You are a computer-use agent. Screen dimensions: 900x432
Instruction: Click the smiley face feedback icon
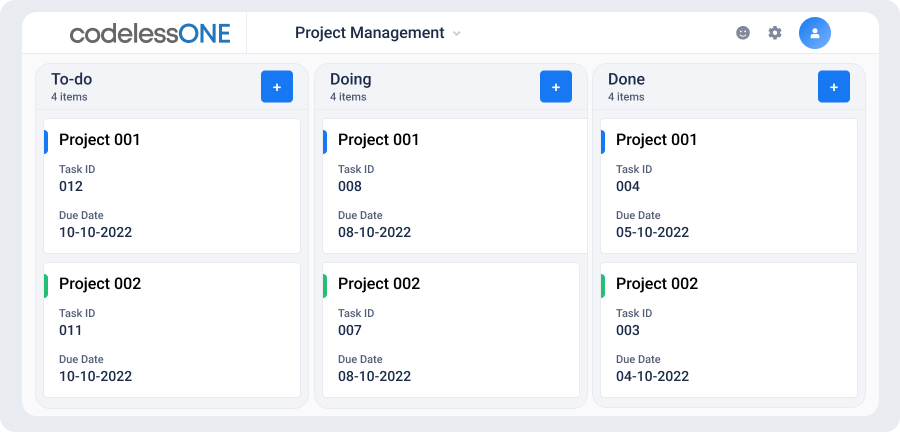[743, 33]
